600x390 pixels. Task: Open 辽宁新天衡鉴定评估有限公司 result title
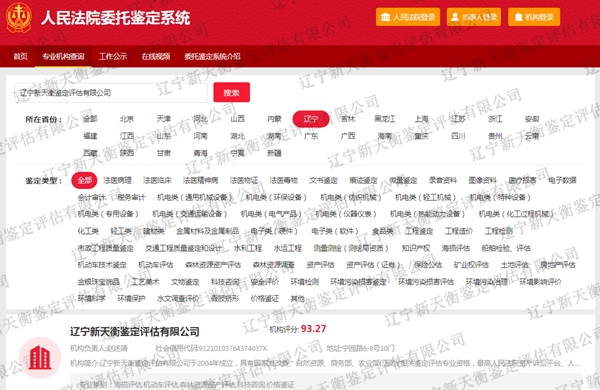pos(135,331)
